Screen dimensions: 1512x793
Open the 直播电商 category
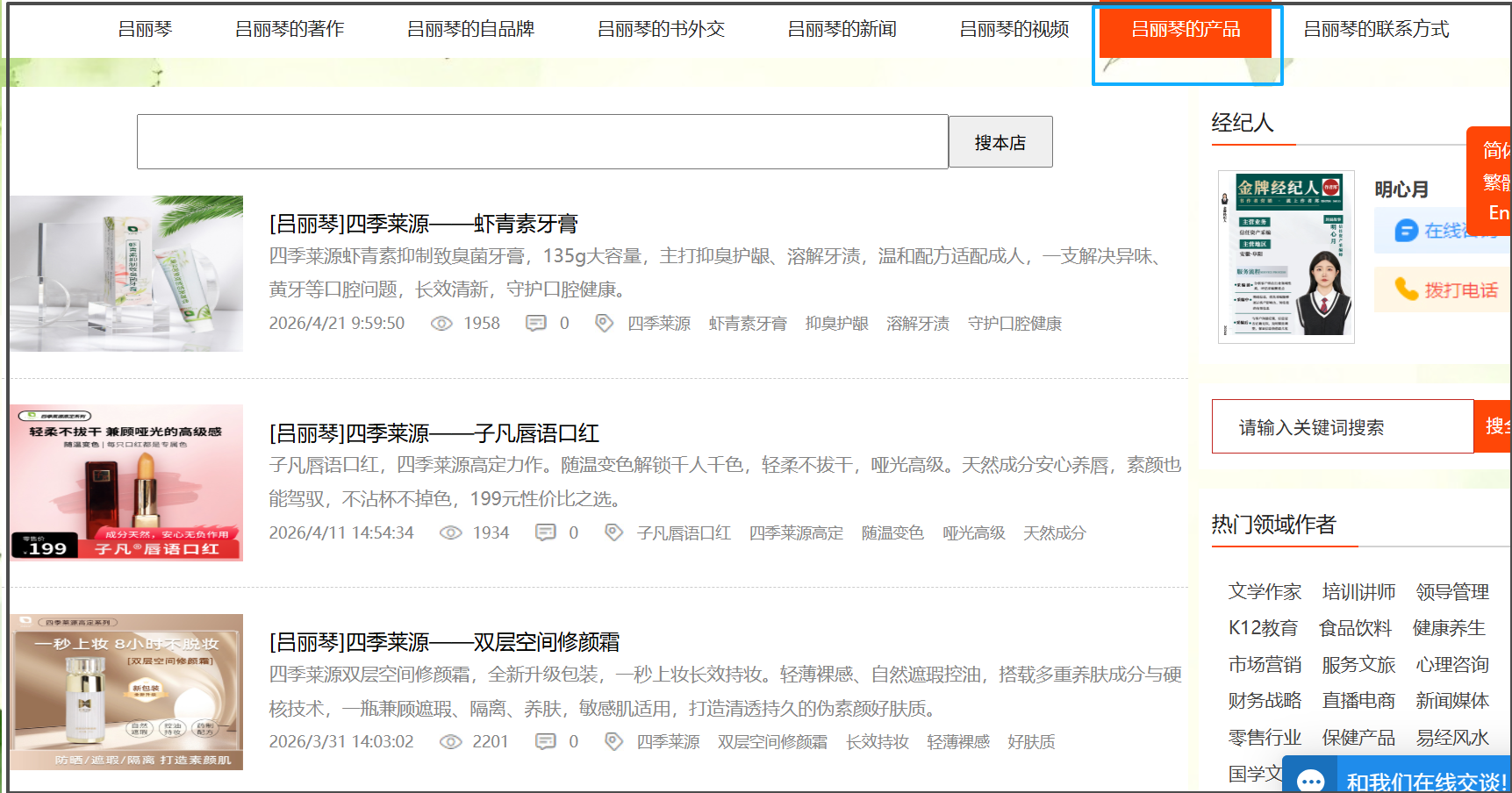click(x=1358, y=701)
